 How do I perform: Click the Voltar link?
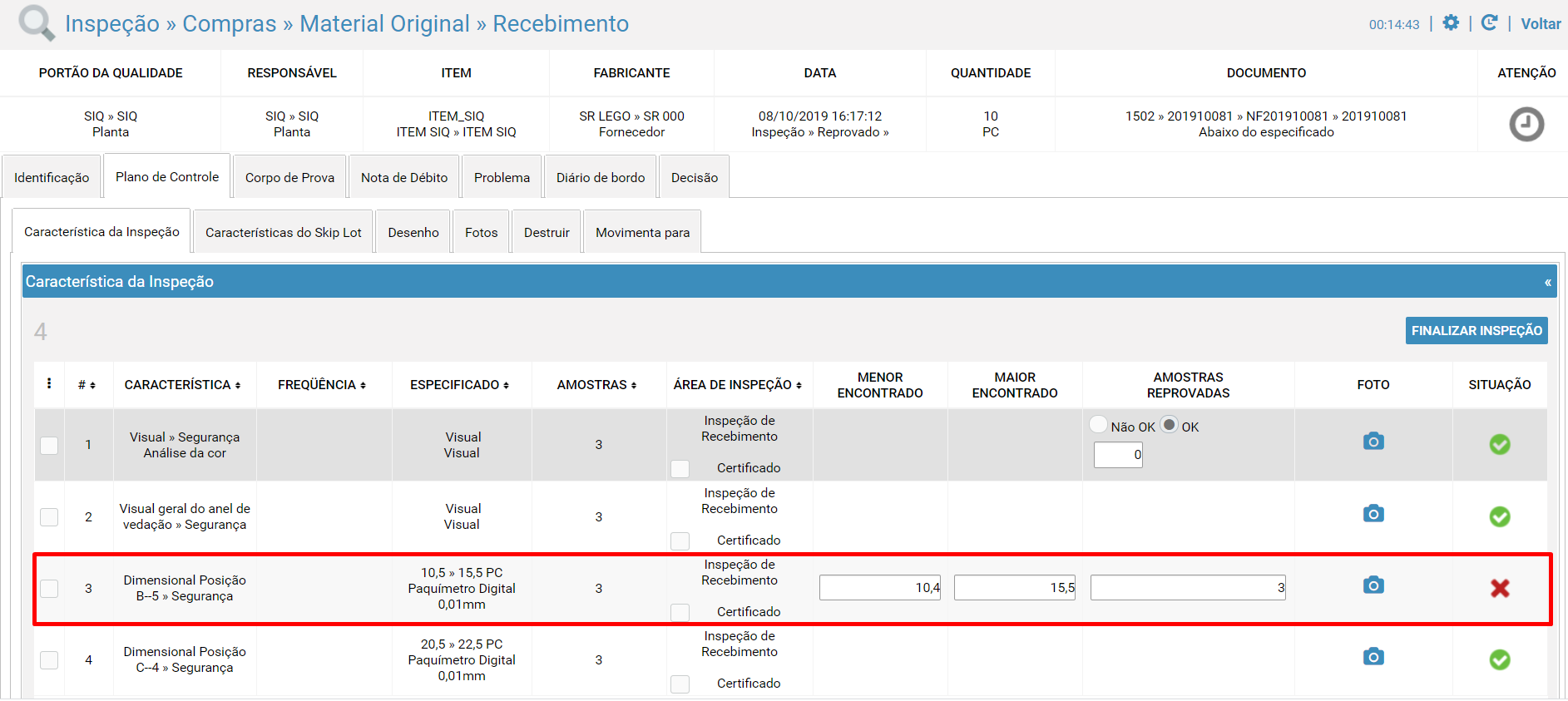point(1541,24)
